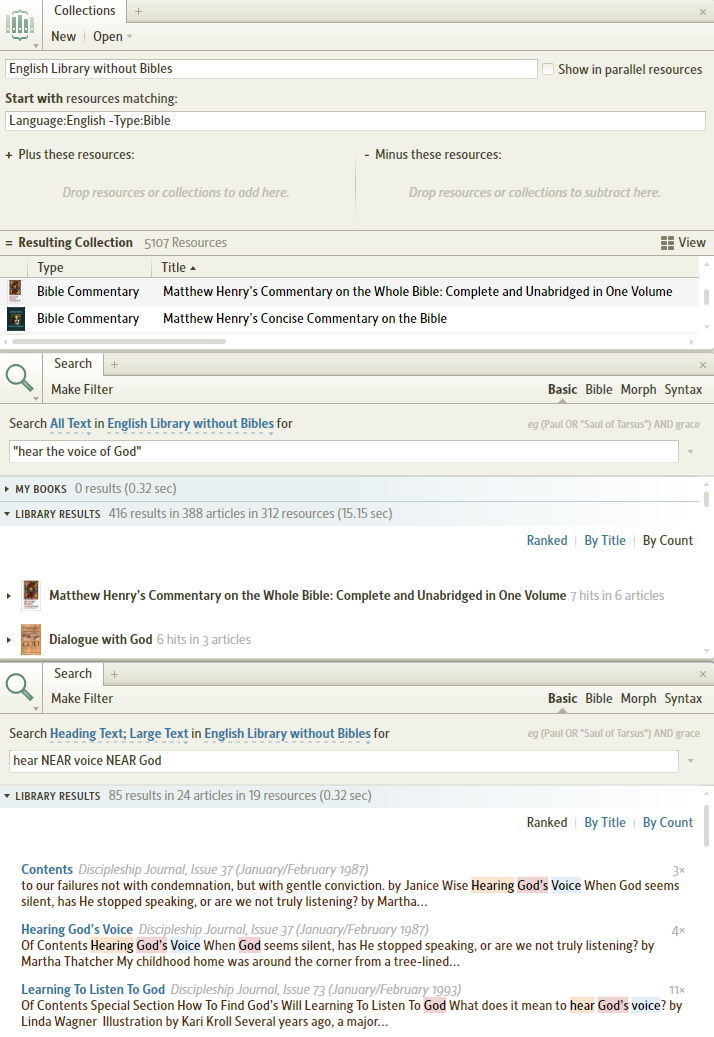This screenshot has height=1037, width=714.
Task: Click Make Filter in the second Search panel
Action: (x=82, y=698)
